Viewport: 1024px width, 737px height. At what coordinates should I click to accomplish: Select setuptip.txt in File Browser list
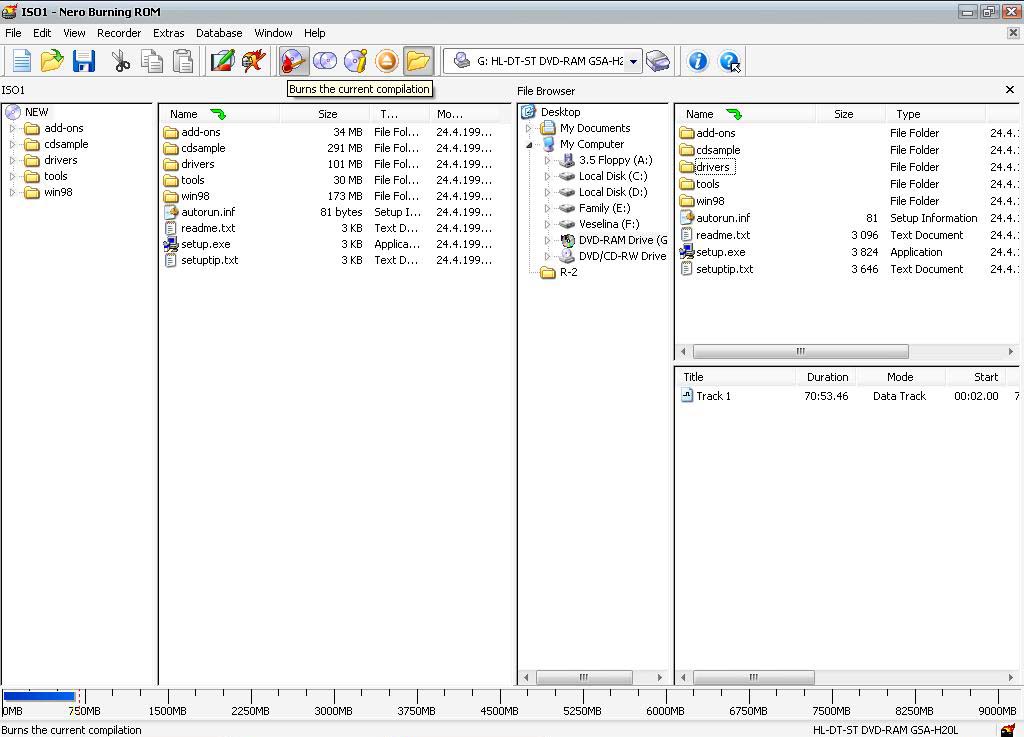724,269
